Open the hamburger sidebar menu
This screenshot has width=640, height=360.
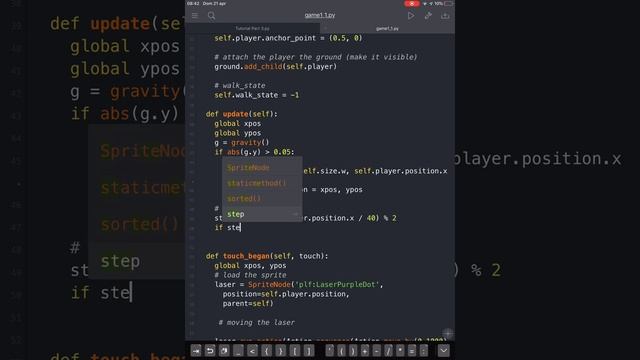point(195,16)
